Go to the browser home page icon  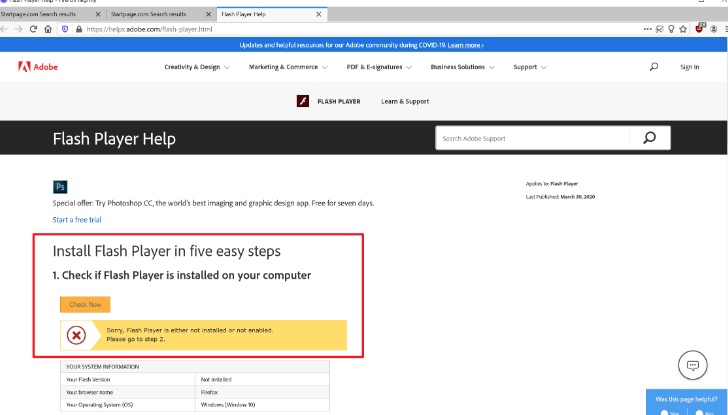tap(48, 29)
